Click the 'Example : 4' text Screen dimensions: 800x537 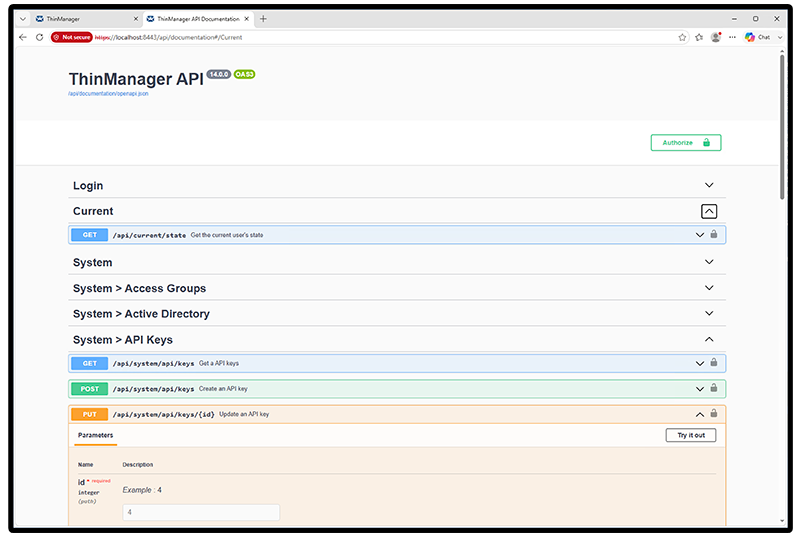(142, 490)
